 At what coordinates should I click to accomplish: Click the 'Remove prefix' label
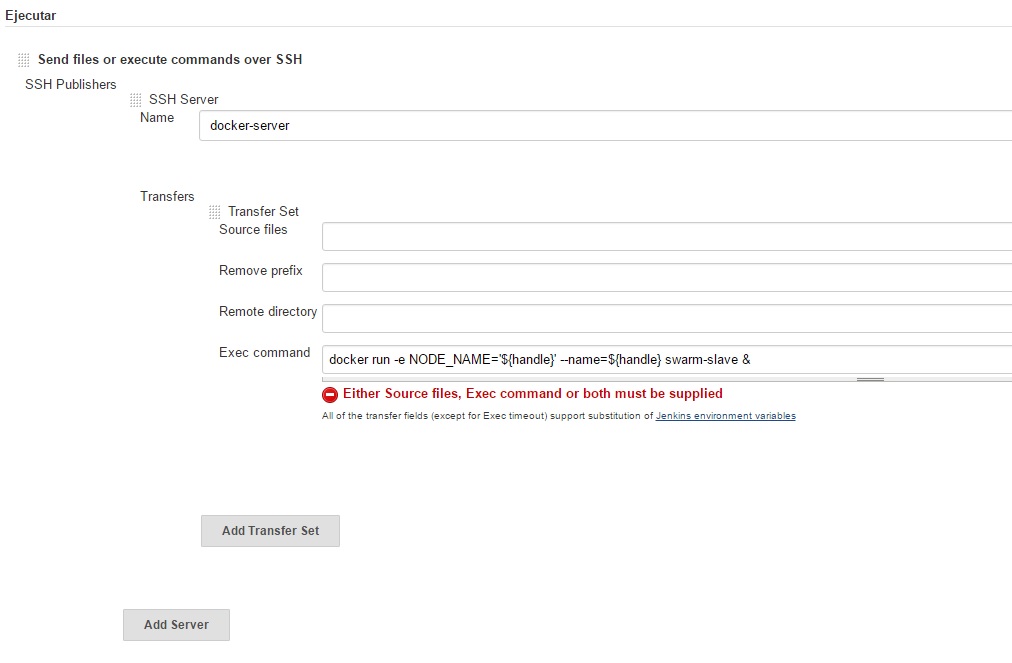[261, 270]
